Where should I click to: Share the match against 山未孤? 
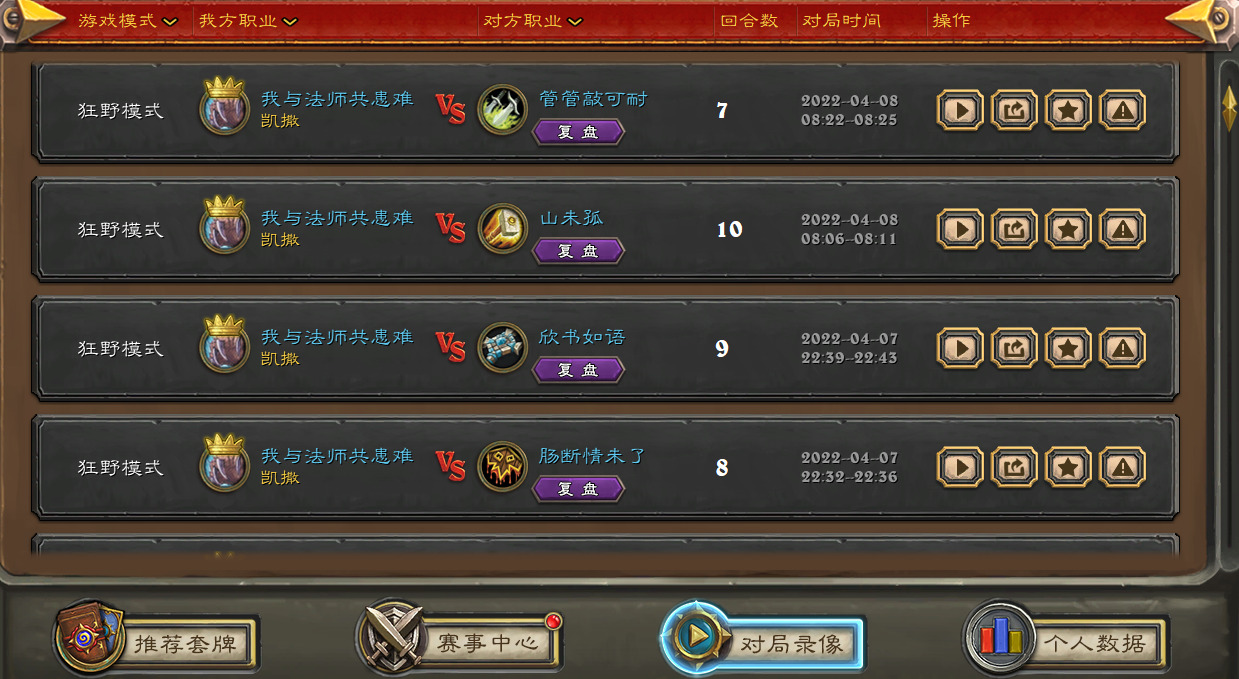[x=1014, y=229]
